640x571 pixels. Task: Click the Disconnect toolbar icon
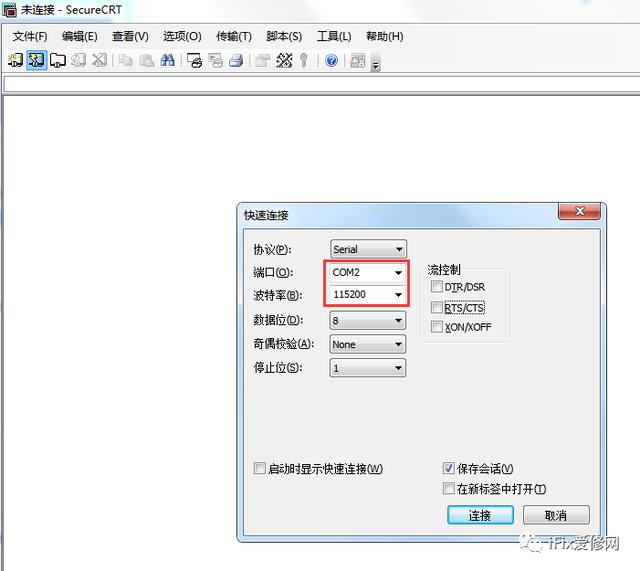pyautogui.click(x=99, y=60)
